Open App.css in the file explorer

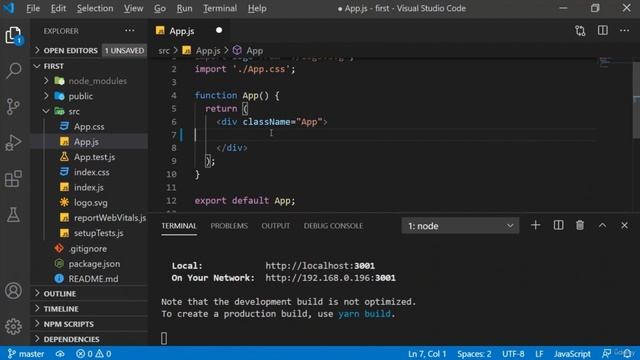[x=89, y=127]
